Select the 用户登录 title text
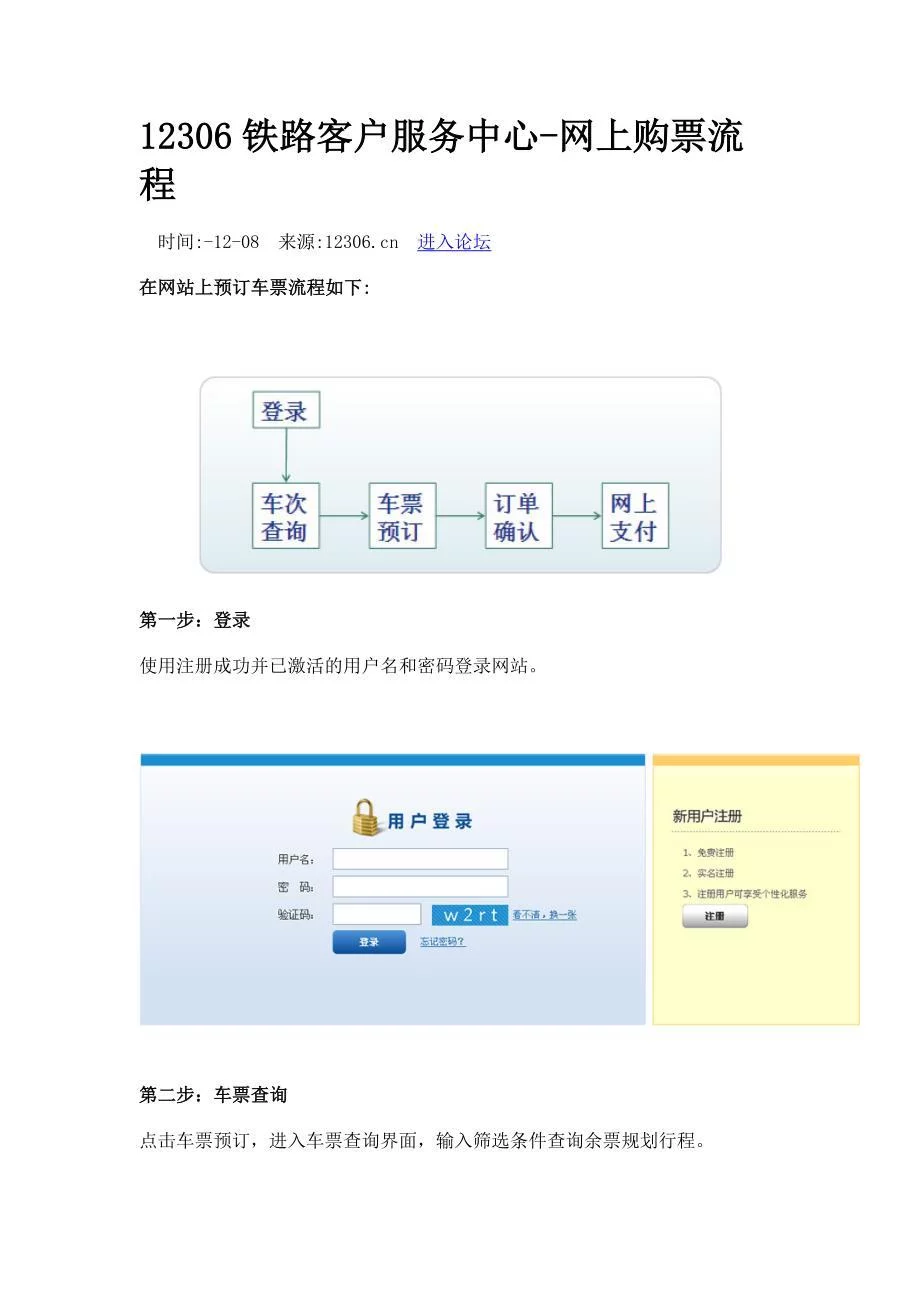Image resolution: width=920 pixels, height=1302 pixels. coord(429,821)
